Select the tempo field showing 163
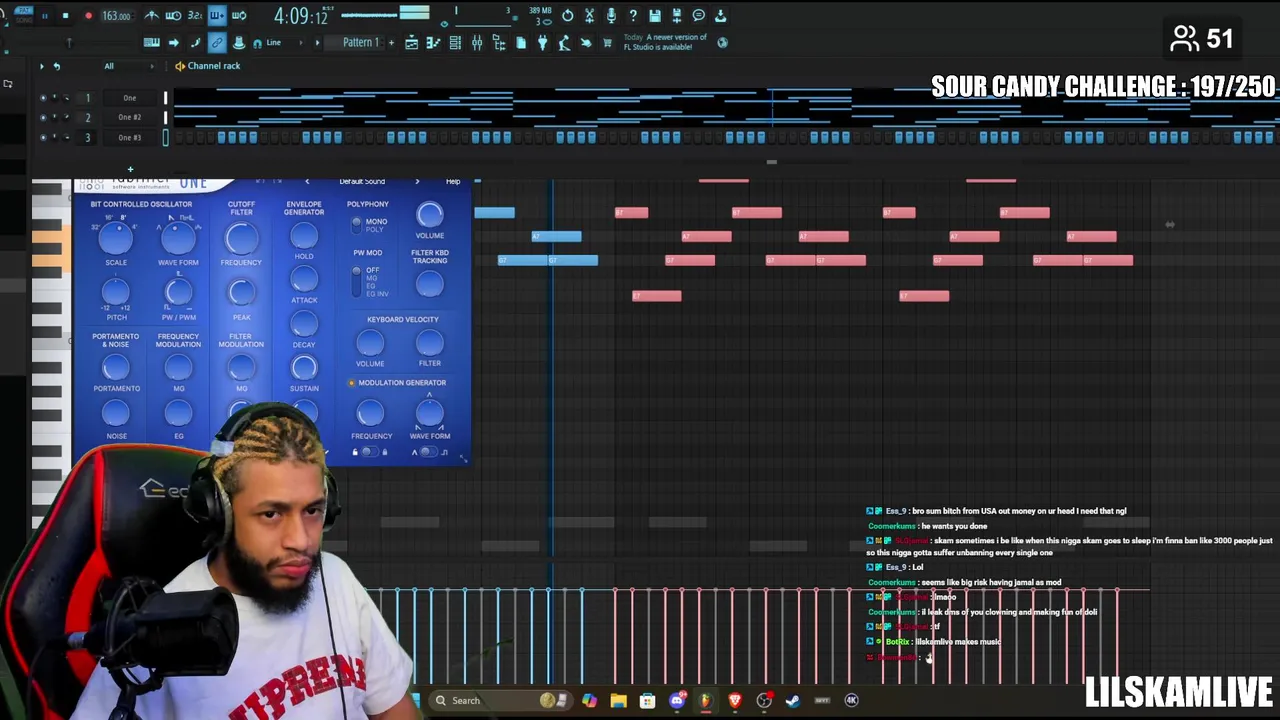 point(116,16)
